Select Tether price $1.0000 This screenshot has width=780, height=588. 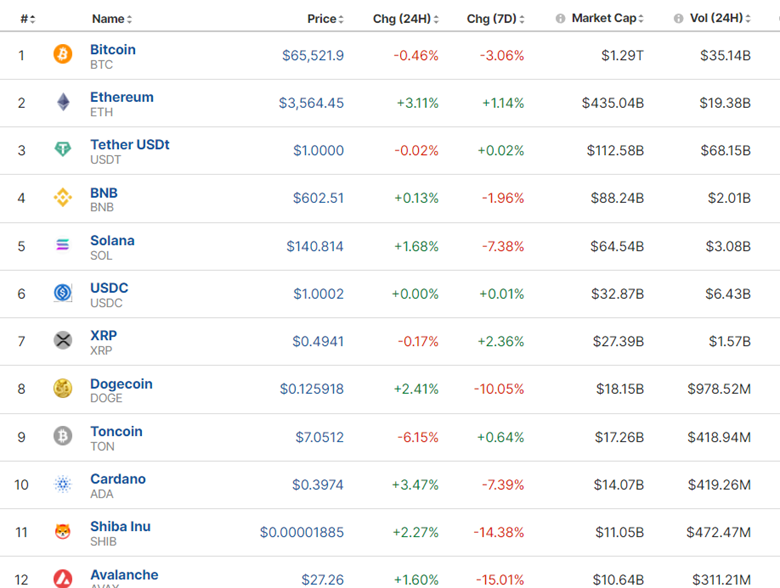pos(318,150)
